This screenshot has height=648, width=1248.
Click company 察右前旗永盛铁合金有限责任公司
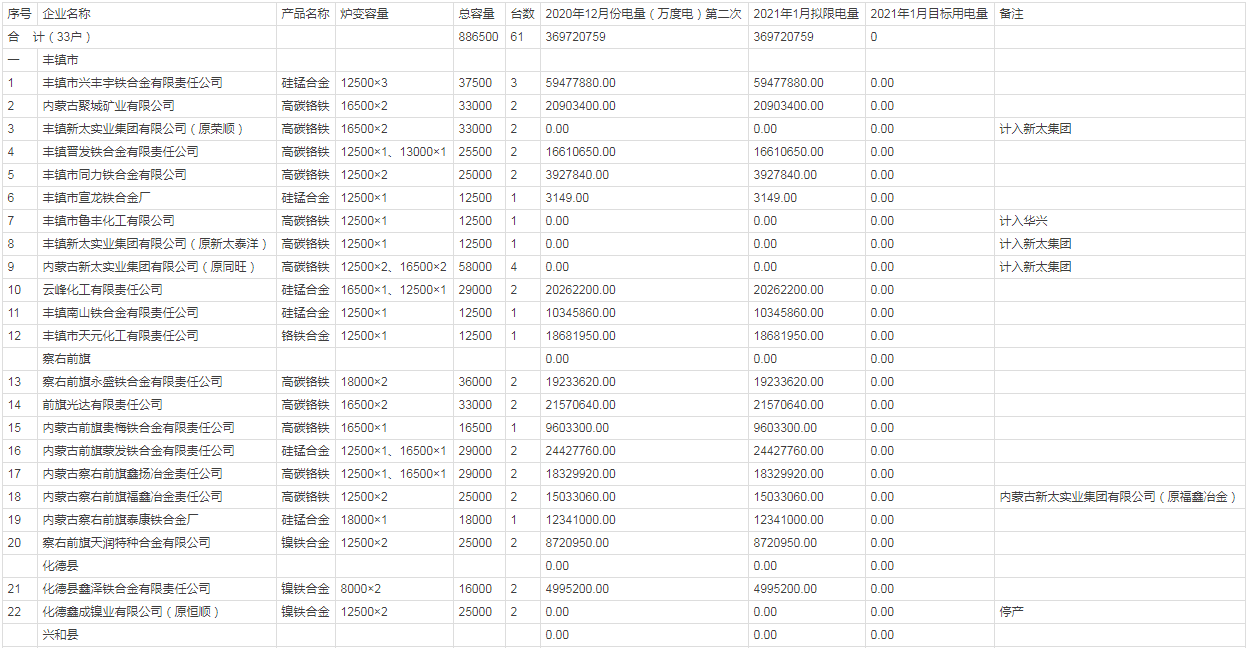[x=132, y=382]
